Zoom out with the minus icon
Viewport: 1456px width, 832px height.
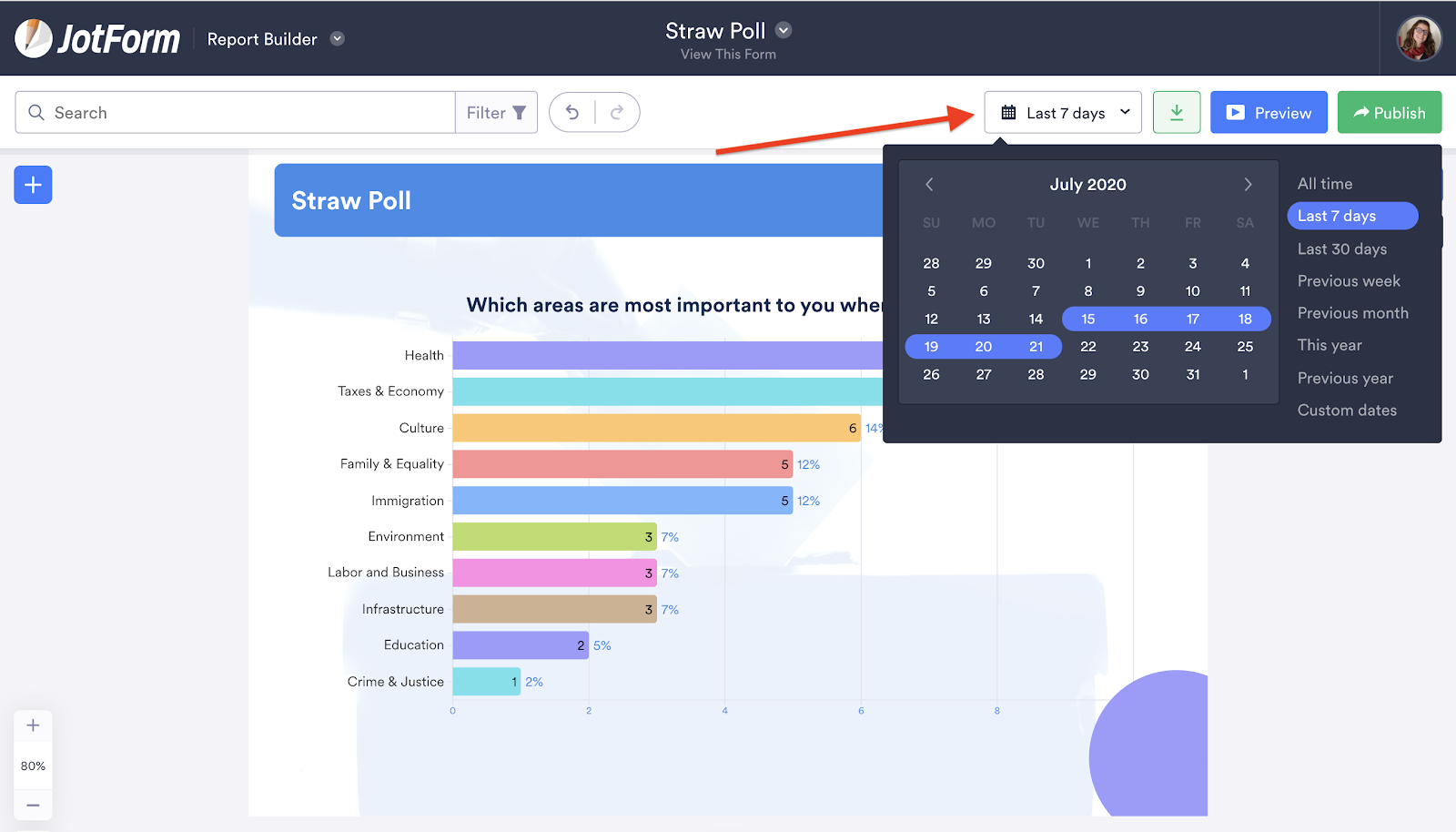click(x=33, y=806)
